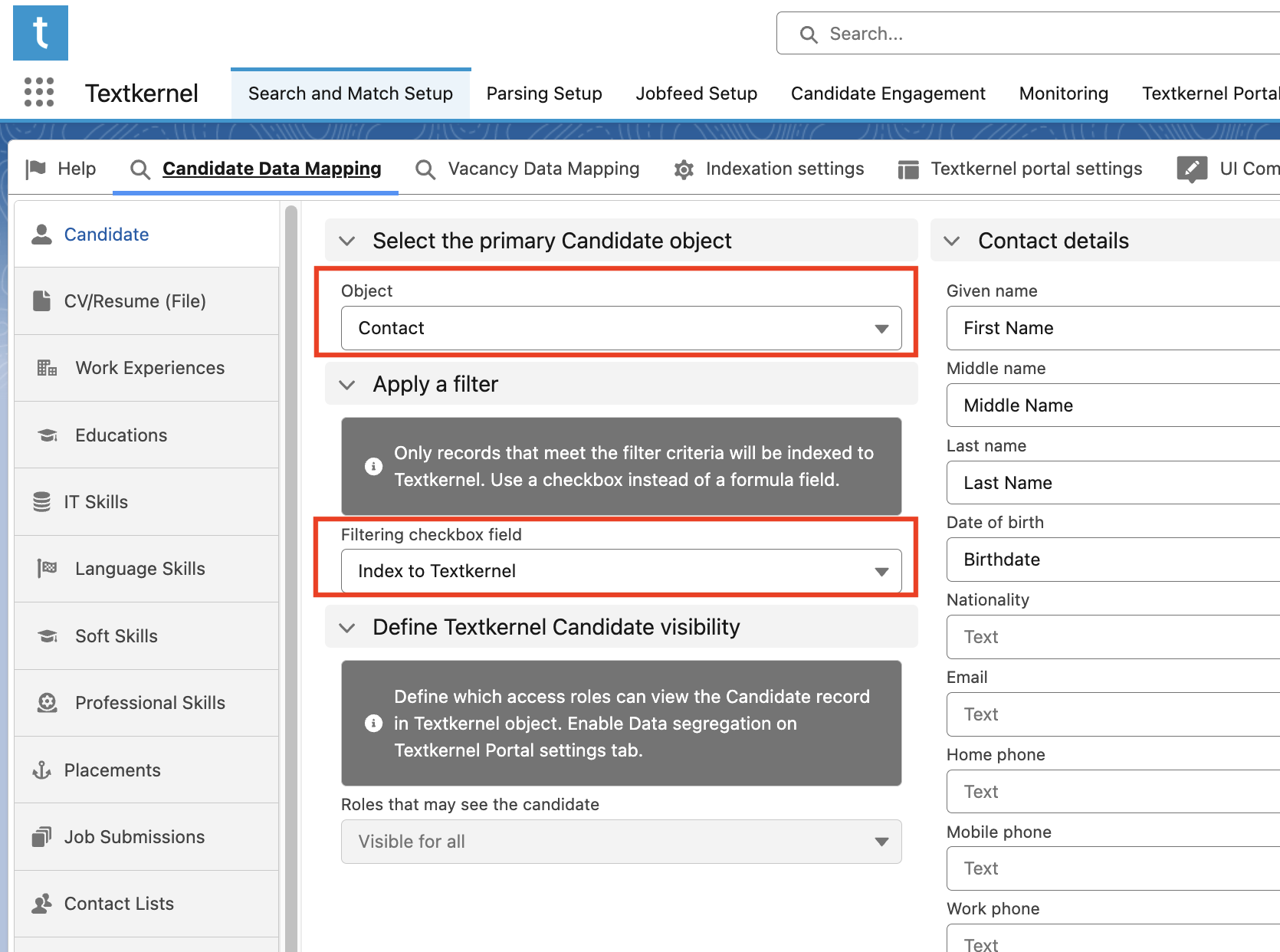Switch to the Search and Match Setup tab

click(x=350, y=94)
